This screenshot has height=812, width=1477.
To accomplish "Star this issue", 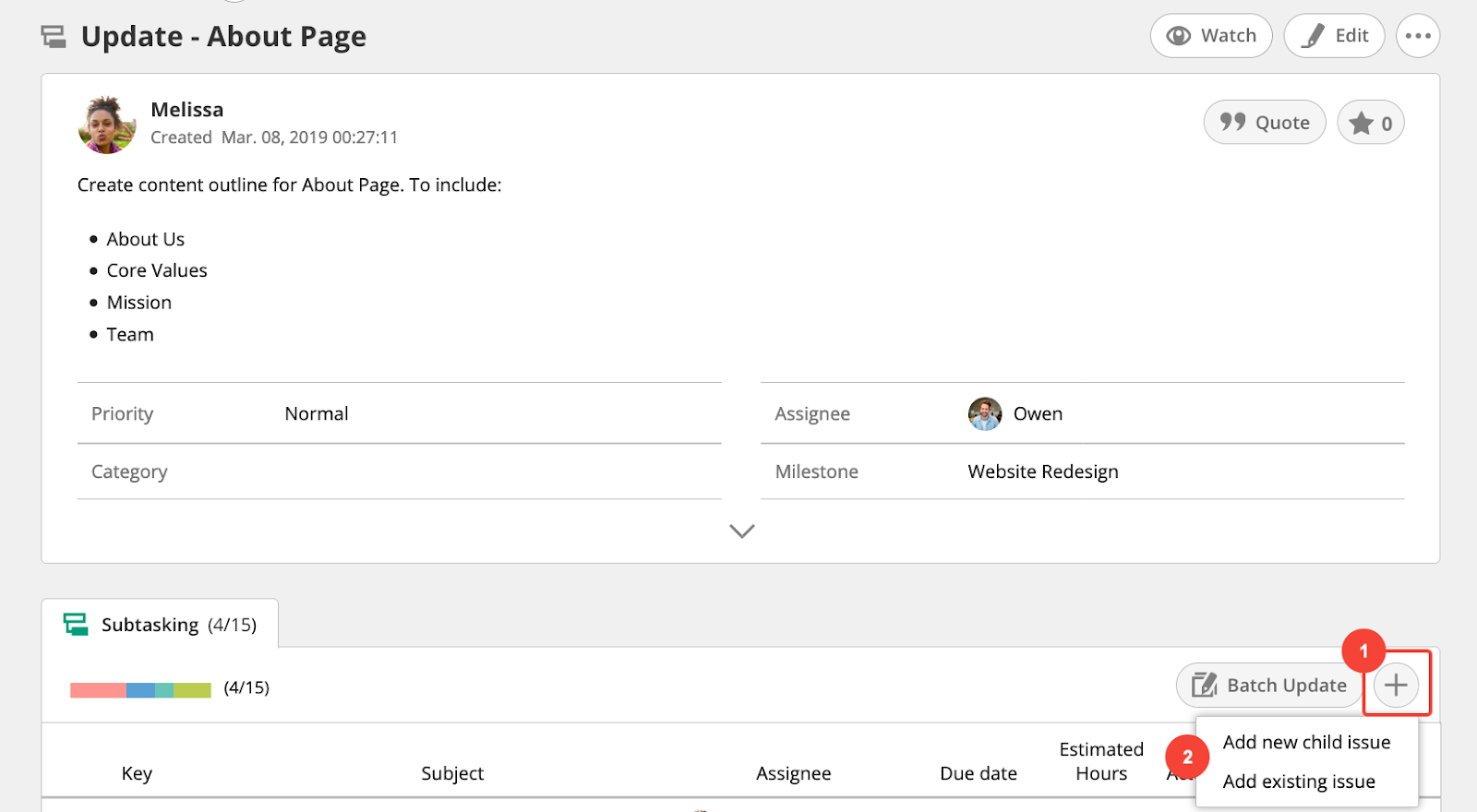I will click(1370, 123).
